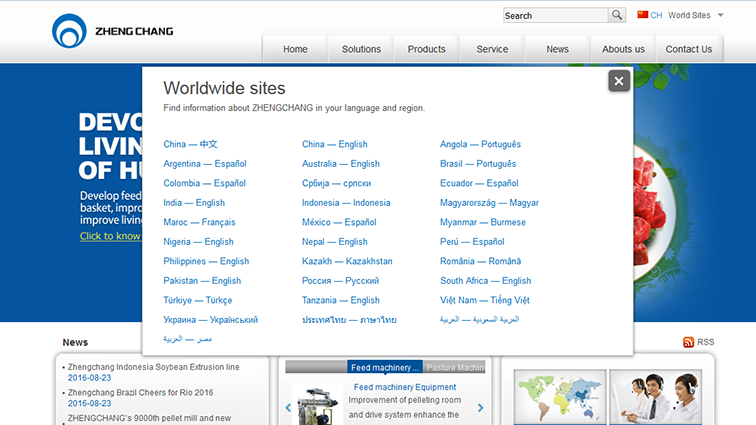This screenshot has height=425, width=756.
Task: Expand the World Sites dropdown
Action: pyautogui.click(x=720, y=15)
